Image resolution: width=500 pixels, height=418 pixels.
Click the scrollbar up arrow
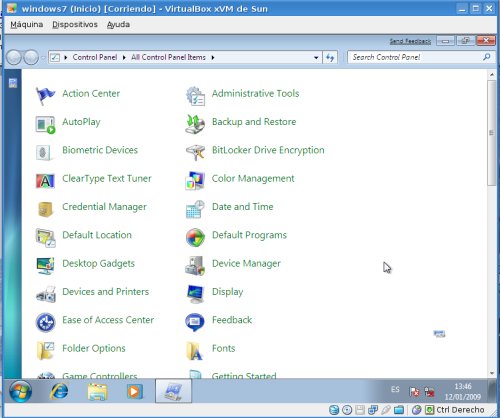[492, 75]
